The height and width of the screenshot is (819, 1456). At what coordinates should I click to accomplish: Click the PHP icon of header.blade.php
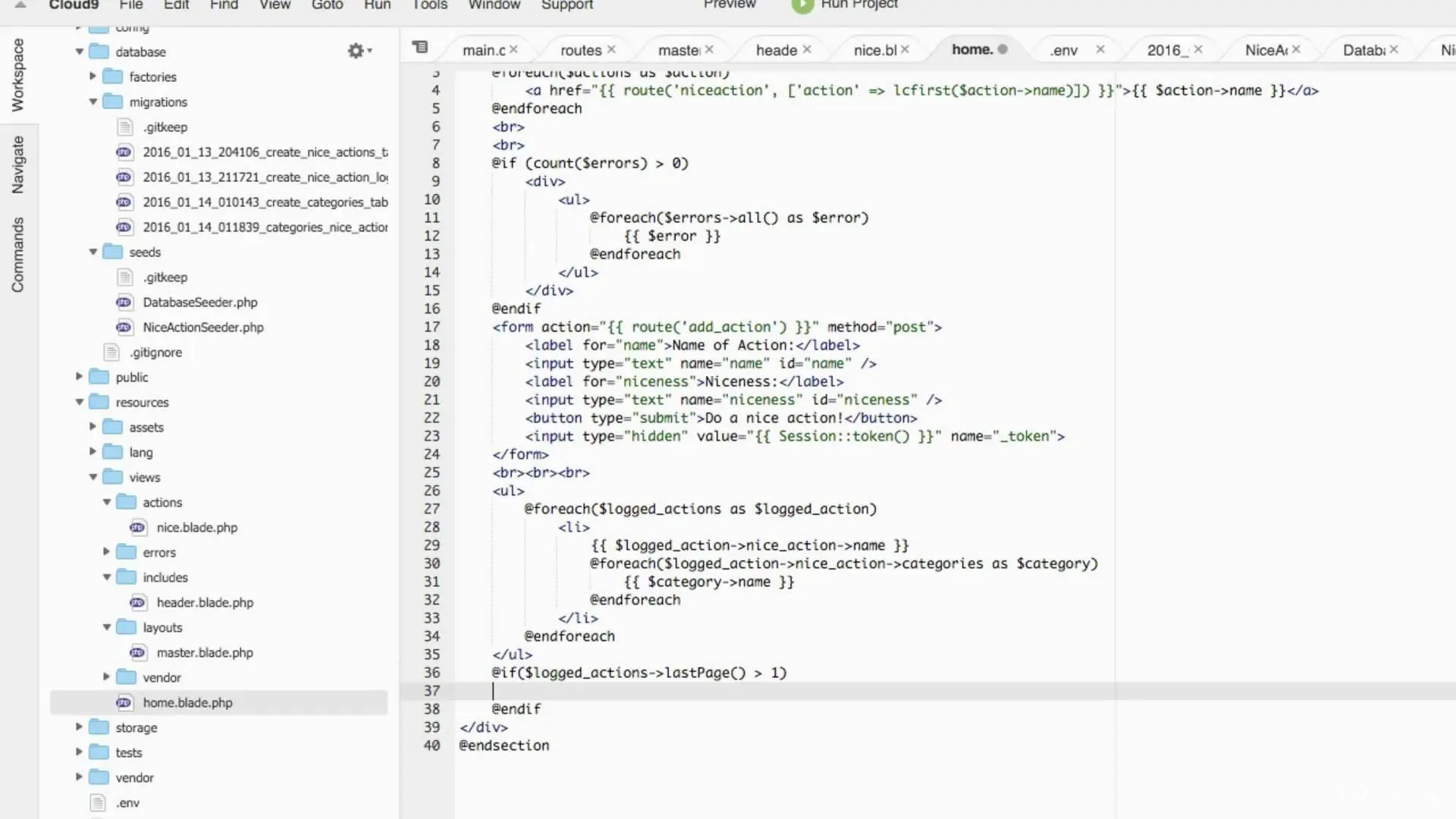click(x=137, y=602)
